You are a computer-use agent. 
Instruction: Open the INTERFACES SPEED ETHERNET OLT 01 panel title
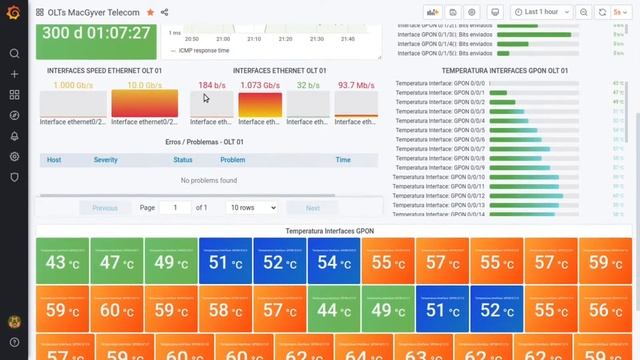[104, 71]
